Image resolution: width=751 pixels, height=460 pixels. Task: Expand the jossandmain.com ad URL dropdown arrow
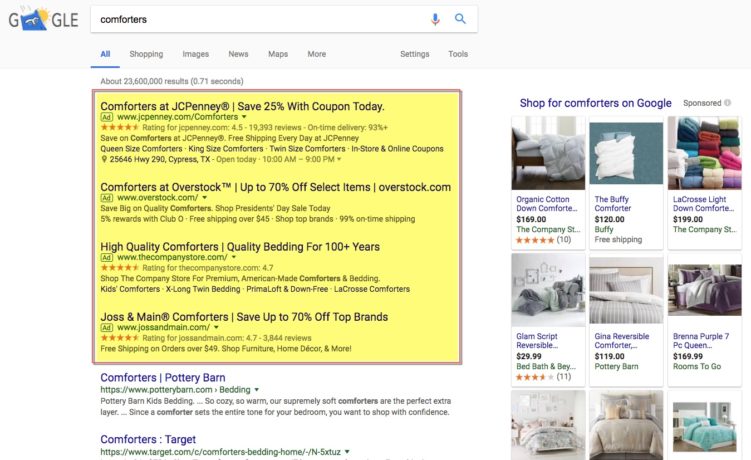click(x=216, y=328)
